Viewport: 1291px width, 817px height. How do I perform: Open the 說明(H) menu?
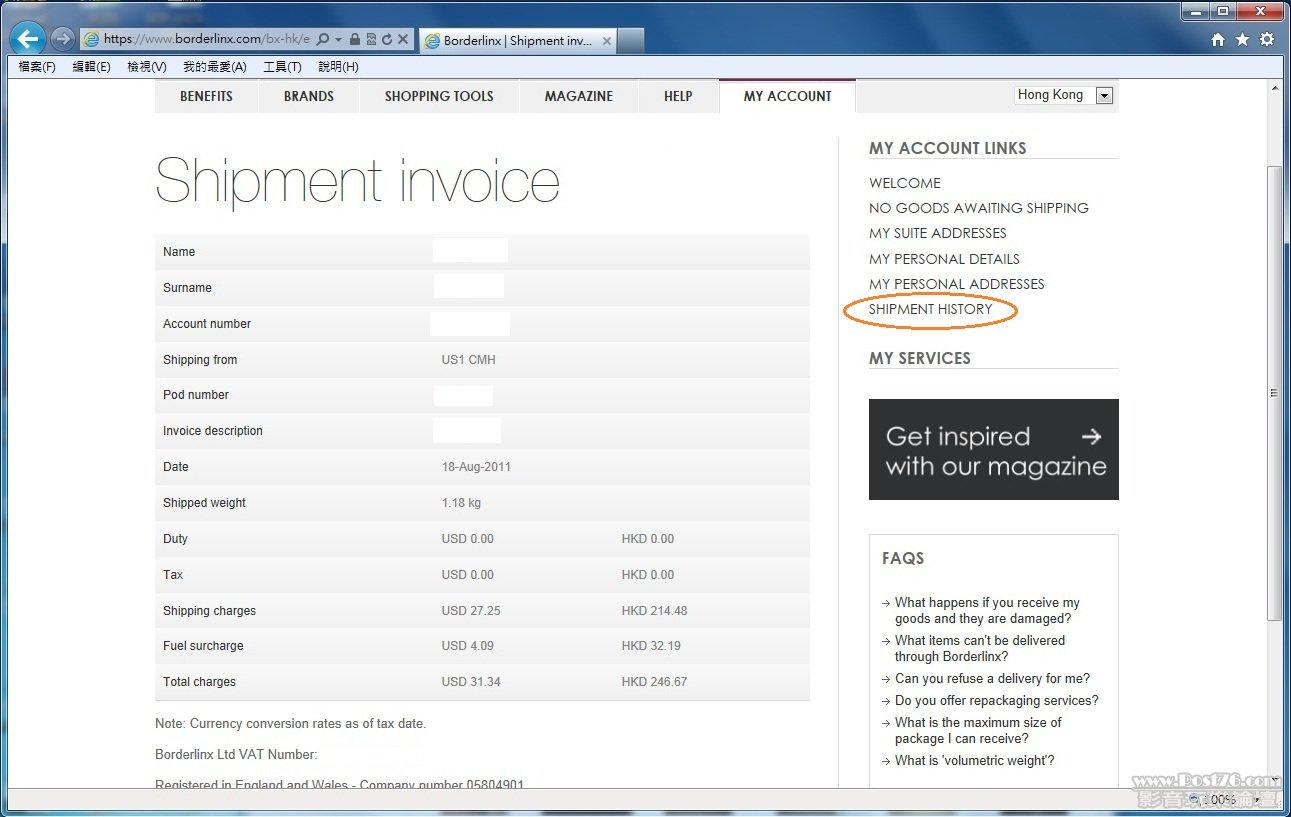pos(338,67)
